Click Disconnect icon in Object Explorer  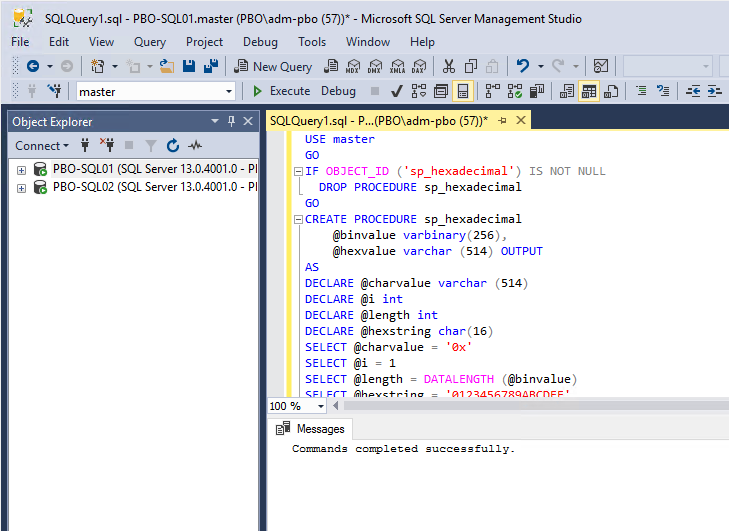click(x=107, y=146)
